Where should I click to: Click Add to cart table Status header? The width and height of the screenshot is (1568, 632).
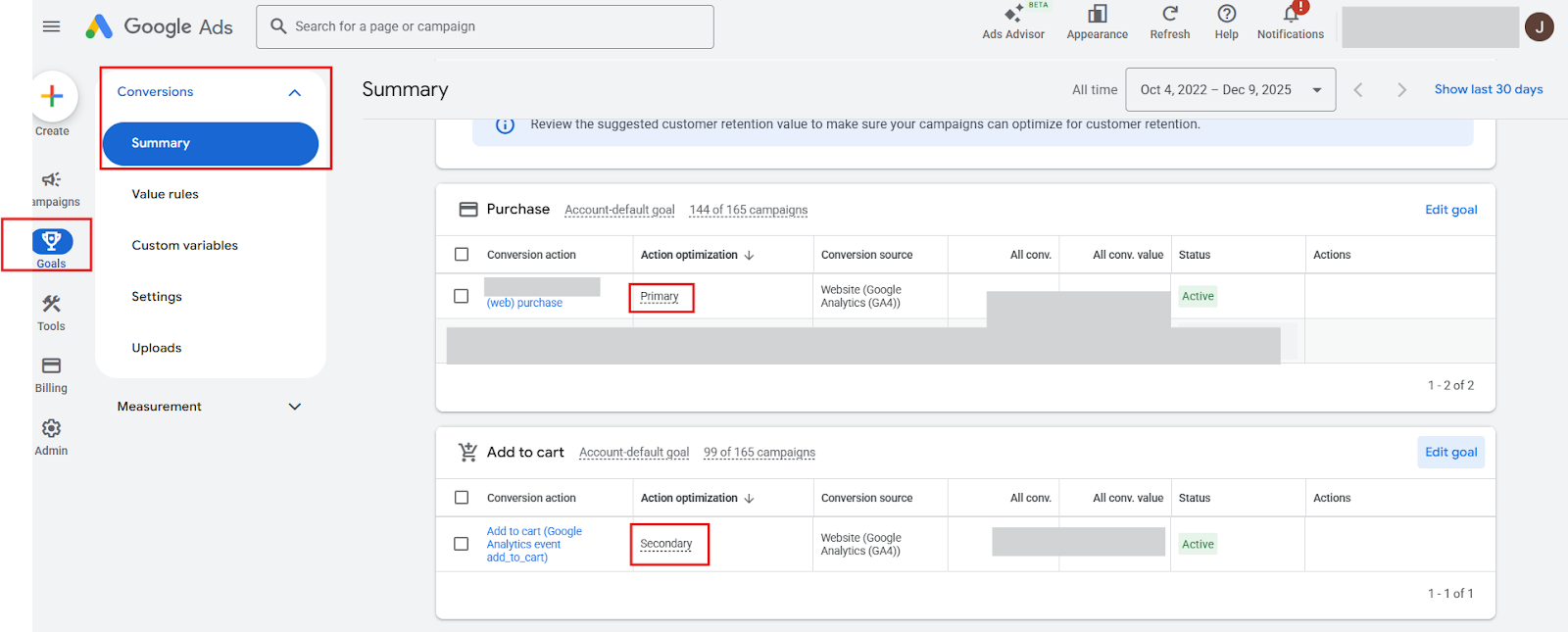pyautogui.click(x=1195, y=498)
